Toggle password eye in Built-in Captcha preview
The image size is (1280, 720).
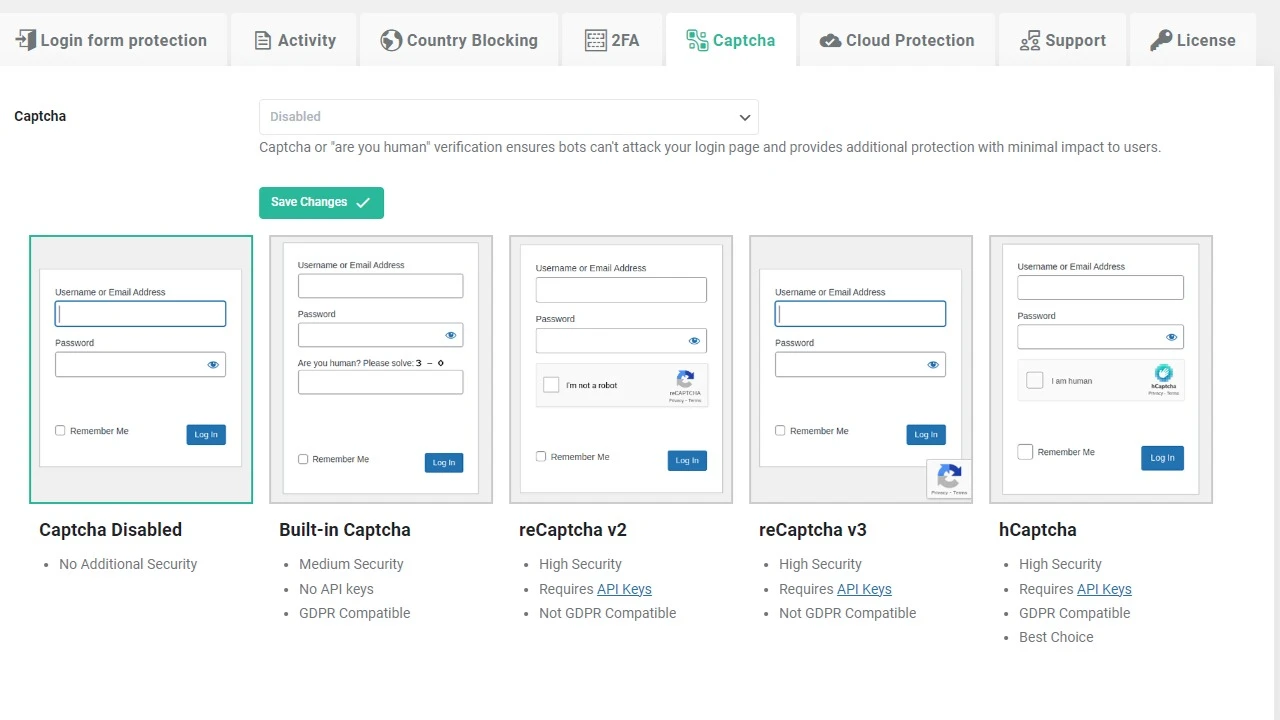(x=451, y=335)
